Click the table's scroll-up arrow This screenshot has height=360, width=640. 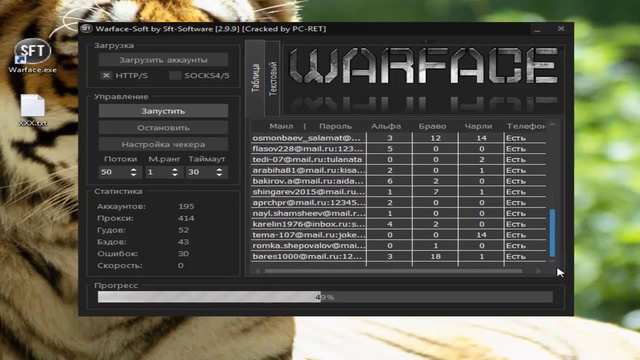[552, 124]
